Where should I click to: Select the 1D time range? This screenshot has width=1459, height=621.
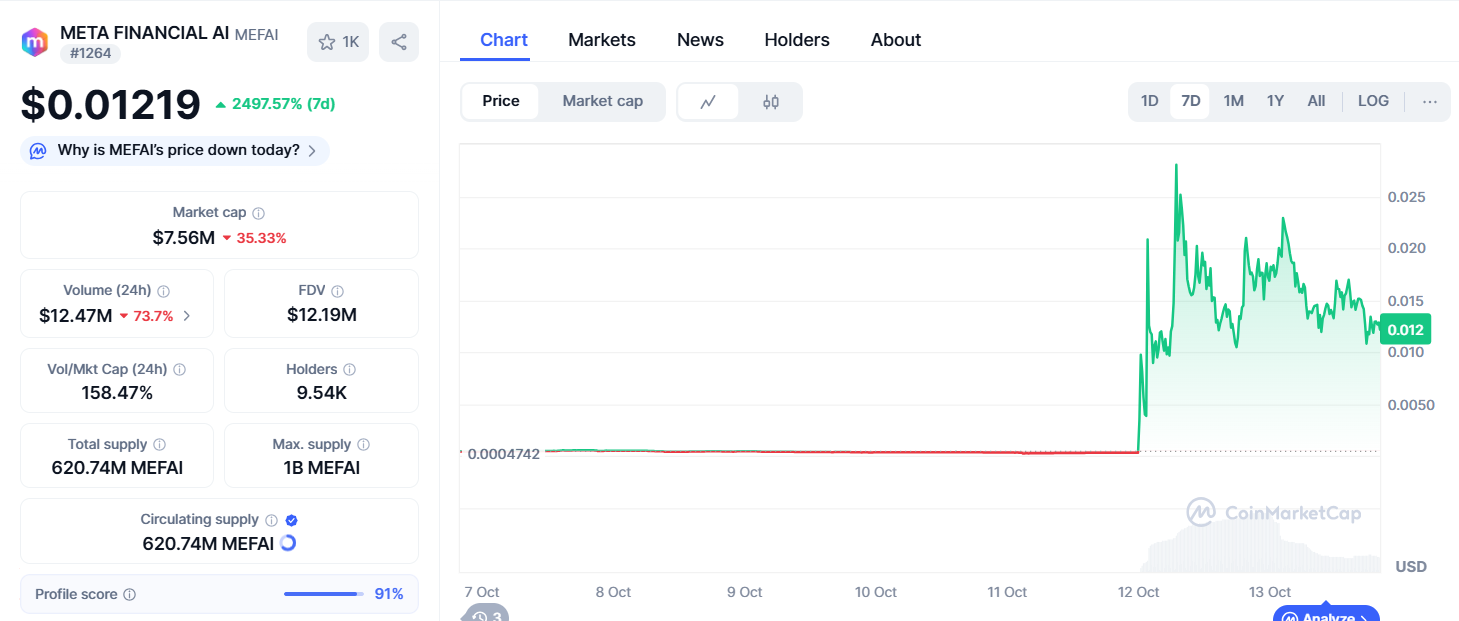pyautogui.click(x=1149, y=101)
